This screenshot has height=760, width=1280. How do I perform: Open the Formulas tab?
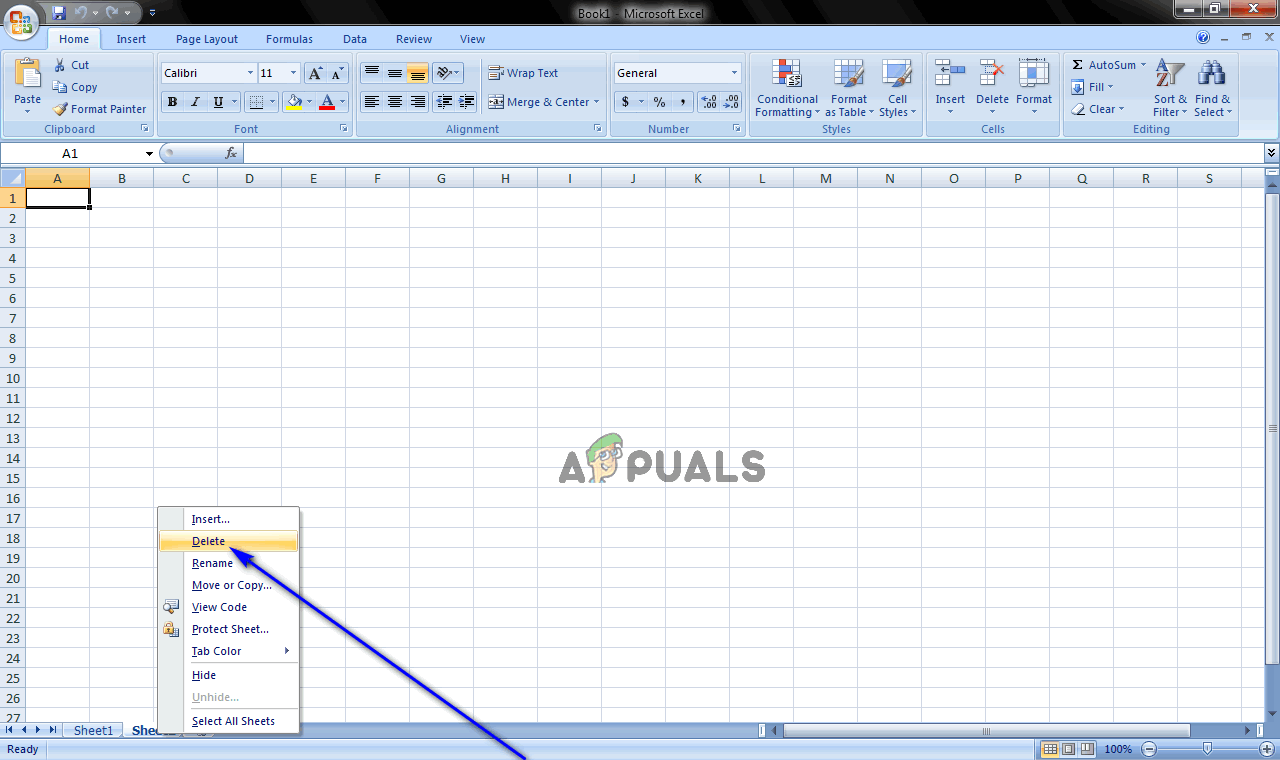(x=289, y=39)
